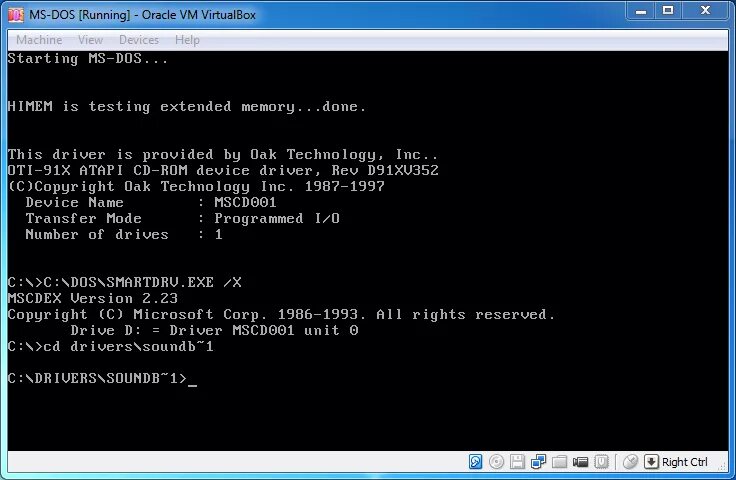Viewport: 736px width, 480px height.
Task: Click the SMARTDRV.EXE /X command line
Action: click(124, 282)
